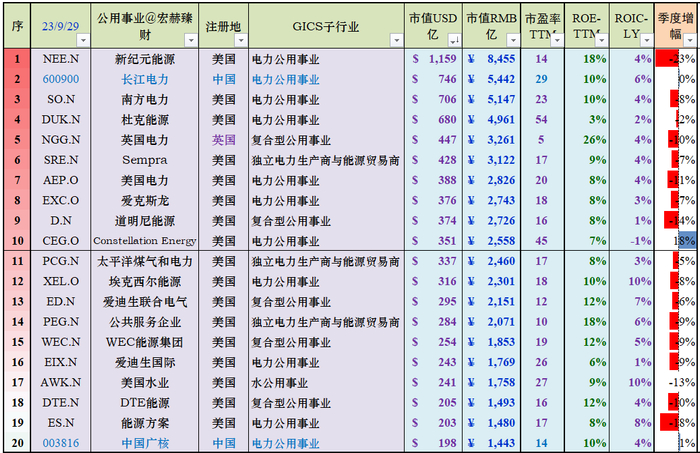
Task: Select 独立电力生产商与能源贸易商 in SRE.N row
Action: coord(326,160)
